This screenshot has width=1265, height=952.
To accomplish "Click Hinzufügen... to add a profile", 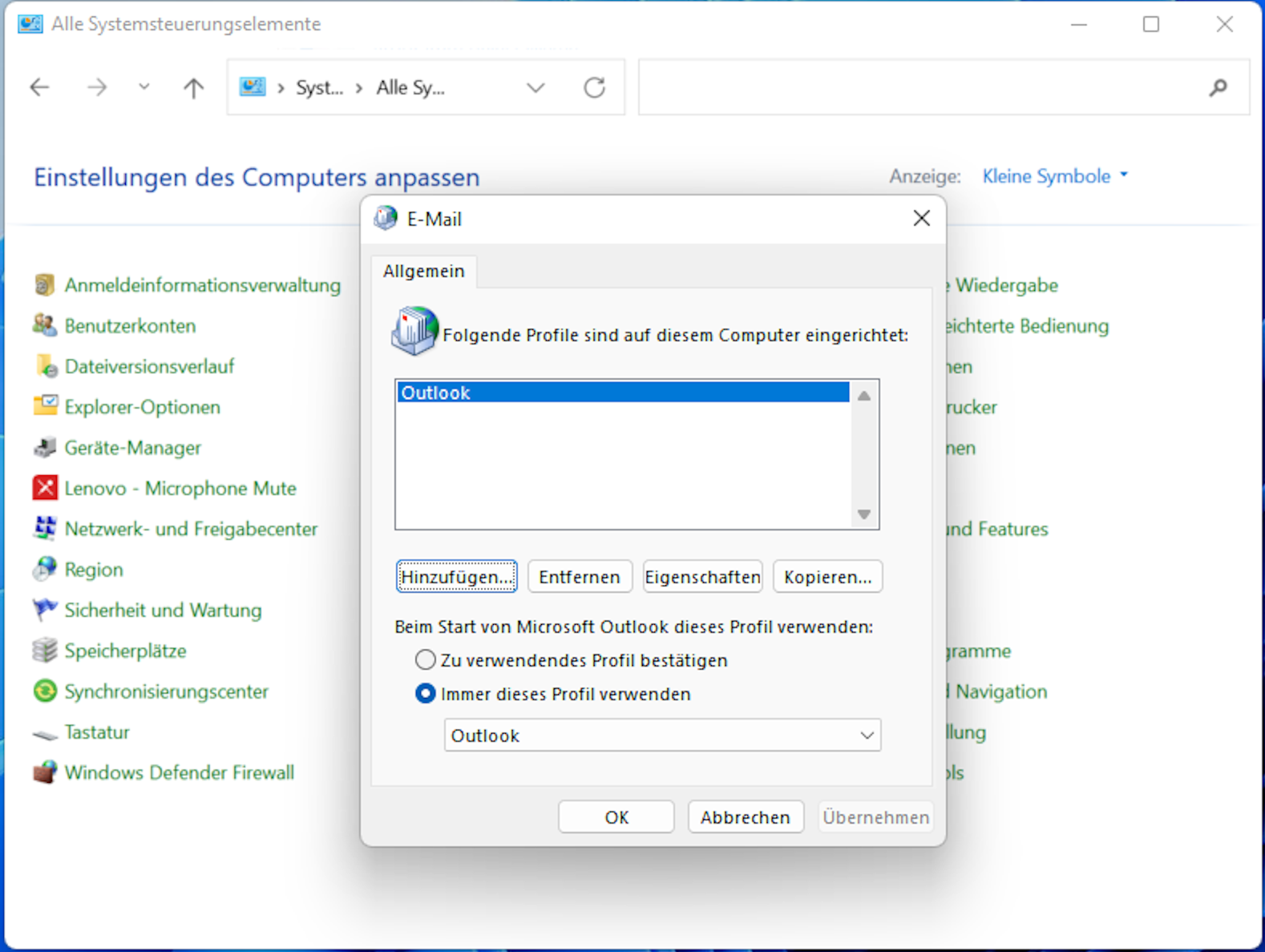I will pos(456,577).
